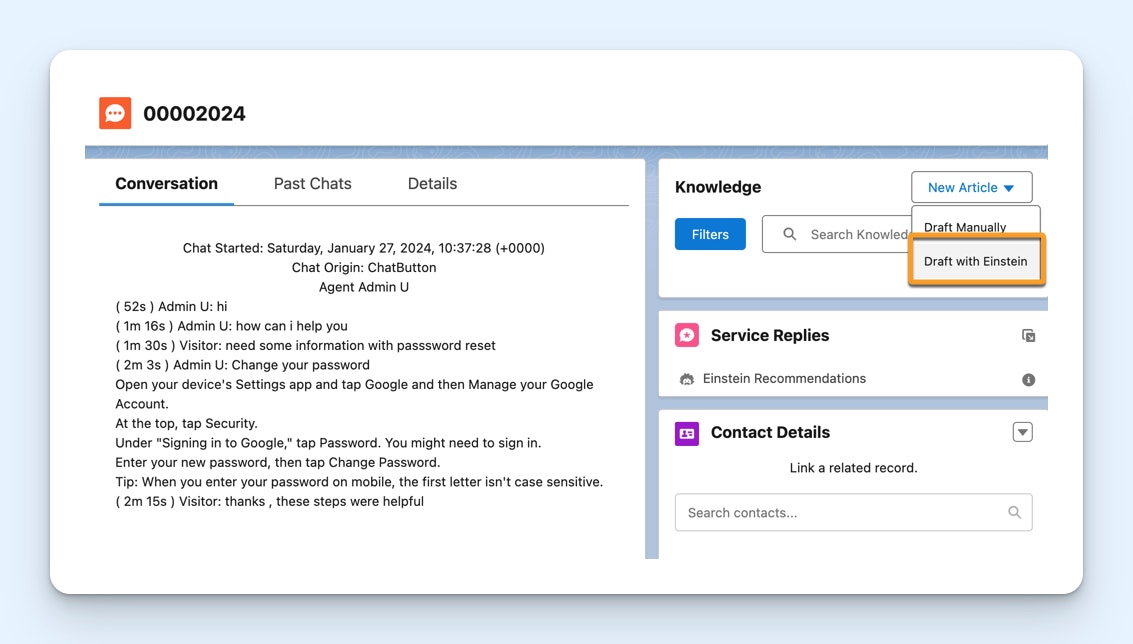Viewport: 1133px width, 644px height.
Task: Select the Conversation tab
Action: [x=166, y=184]
